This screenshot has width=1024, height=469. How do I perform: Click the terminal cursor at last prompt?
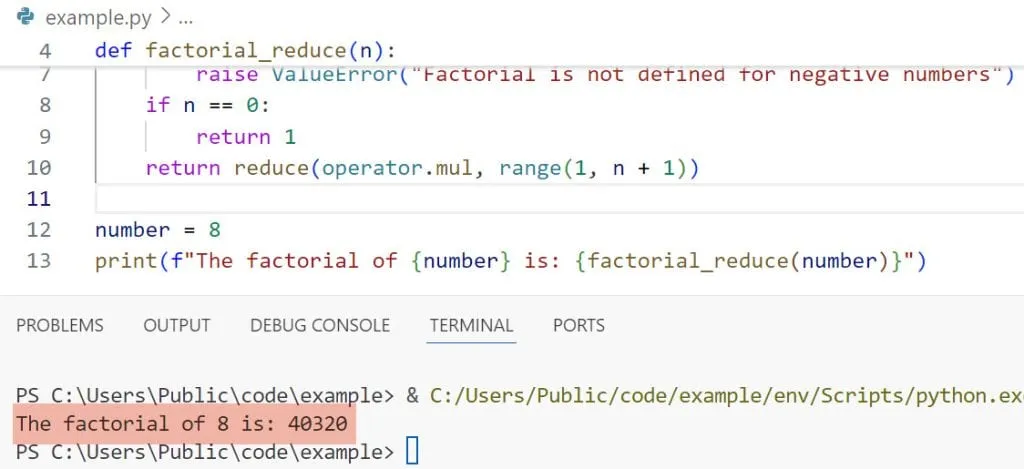point(411,452)
